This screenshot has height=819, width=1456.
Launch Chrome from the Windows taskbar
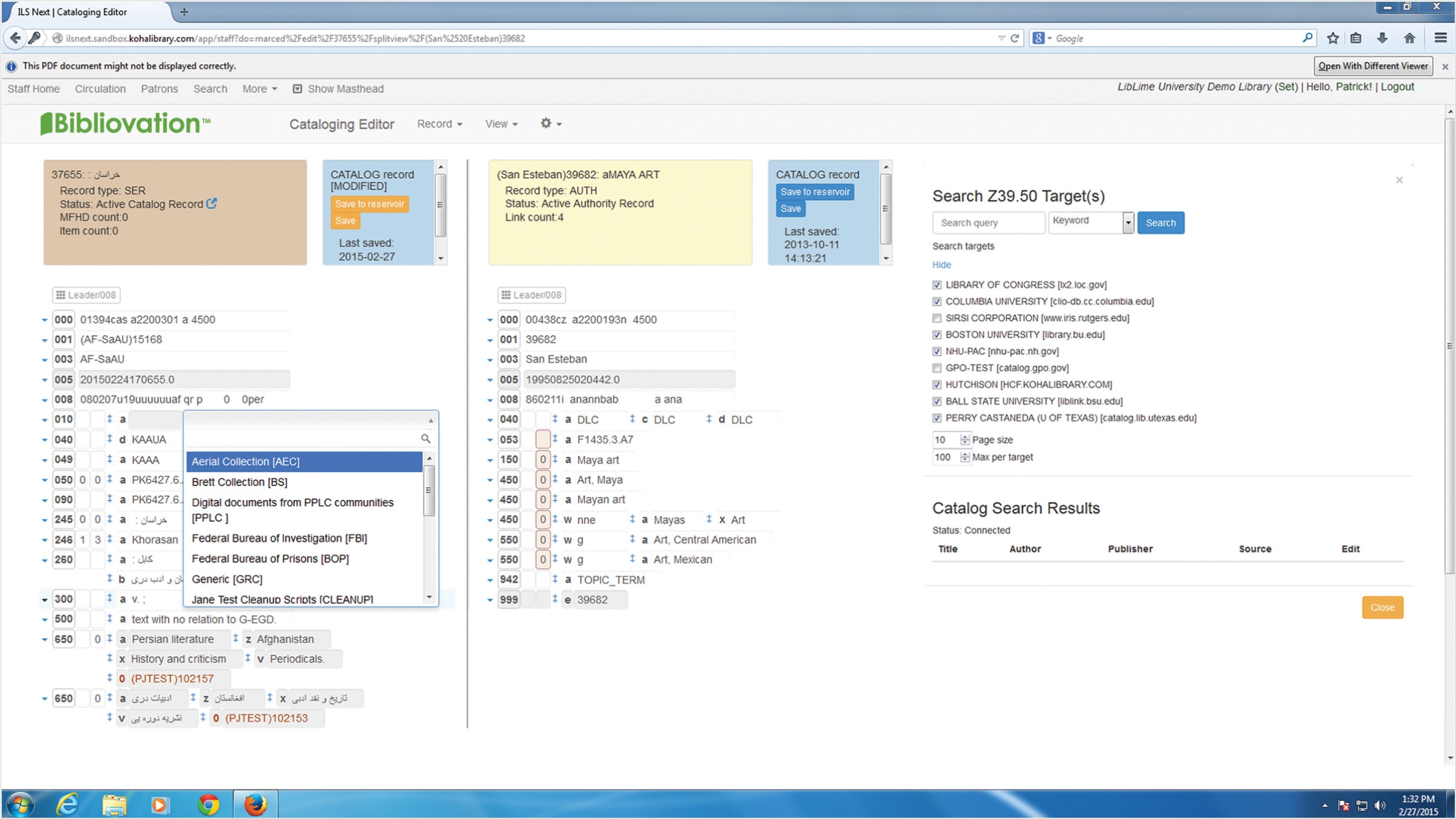pyautogui.click(x=208, y=804)
